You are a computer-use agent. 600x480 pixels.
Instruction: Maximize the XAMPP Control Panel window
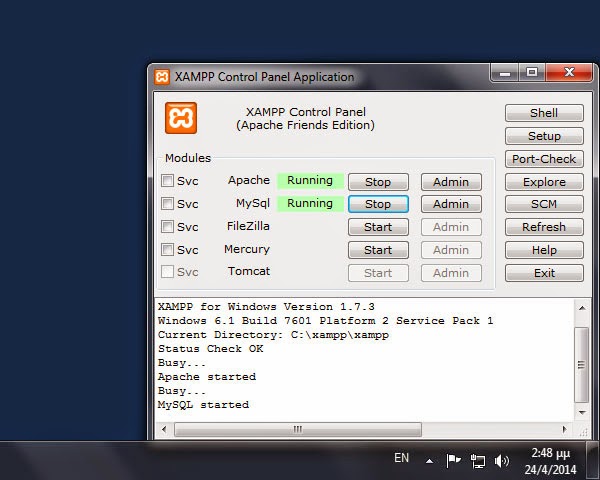pos(532,73)
